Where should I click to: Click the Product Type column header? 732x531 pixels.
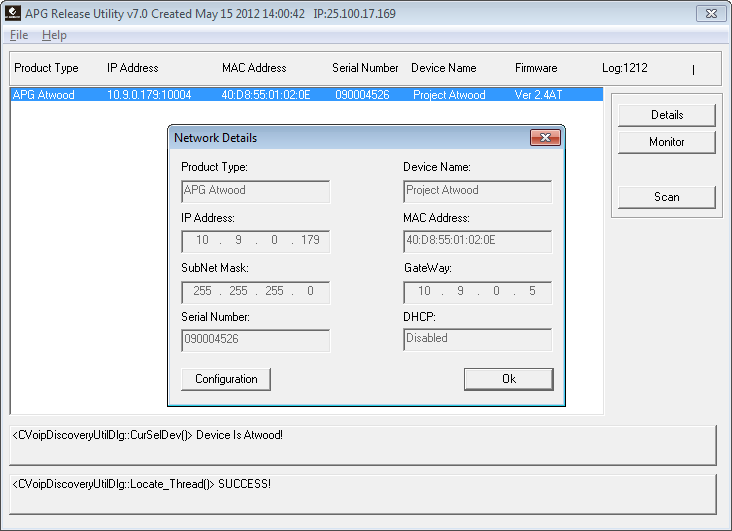46,68
